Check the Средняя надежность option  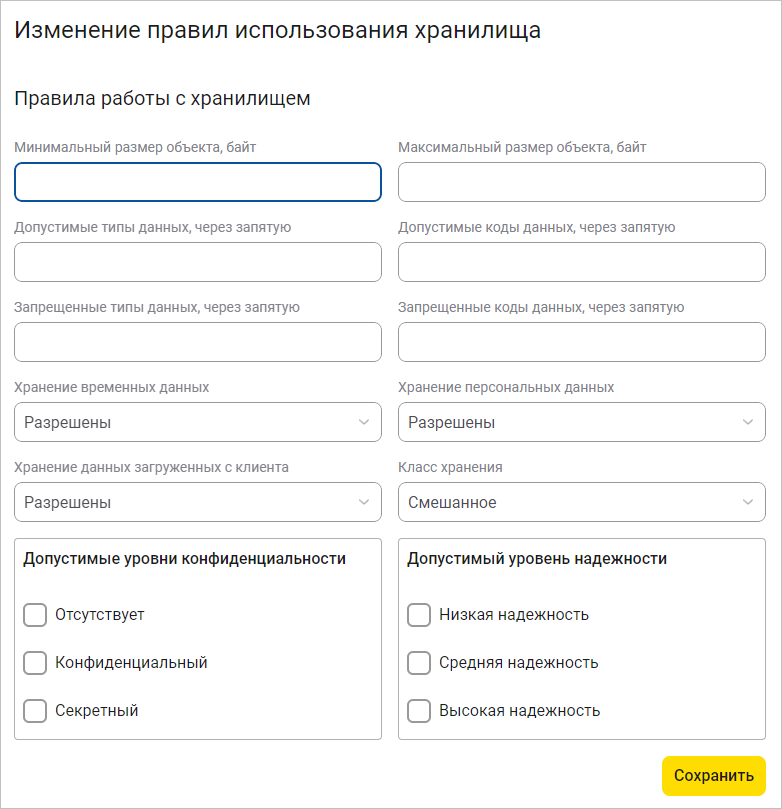point(419,663)
